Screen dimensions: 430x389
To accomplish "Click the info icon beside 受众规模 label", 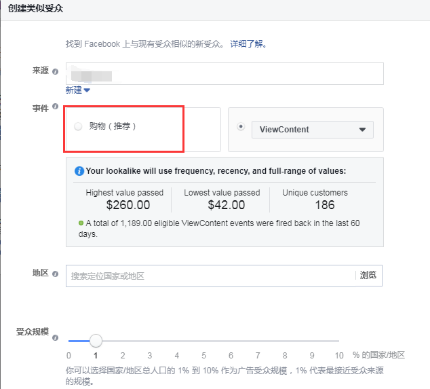I will click(55, 338).
